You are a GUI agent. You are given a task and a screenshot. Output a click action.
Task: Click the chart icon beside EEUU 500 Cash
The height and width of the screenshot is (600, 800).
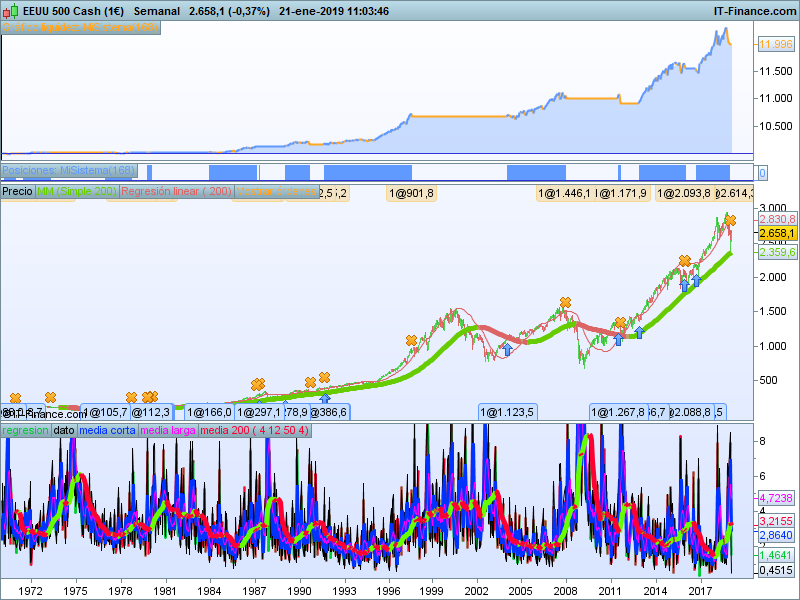(x=10, y=11)
